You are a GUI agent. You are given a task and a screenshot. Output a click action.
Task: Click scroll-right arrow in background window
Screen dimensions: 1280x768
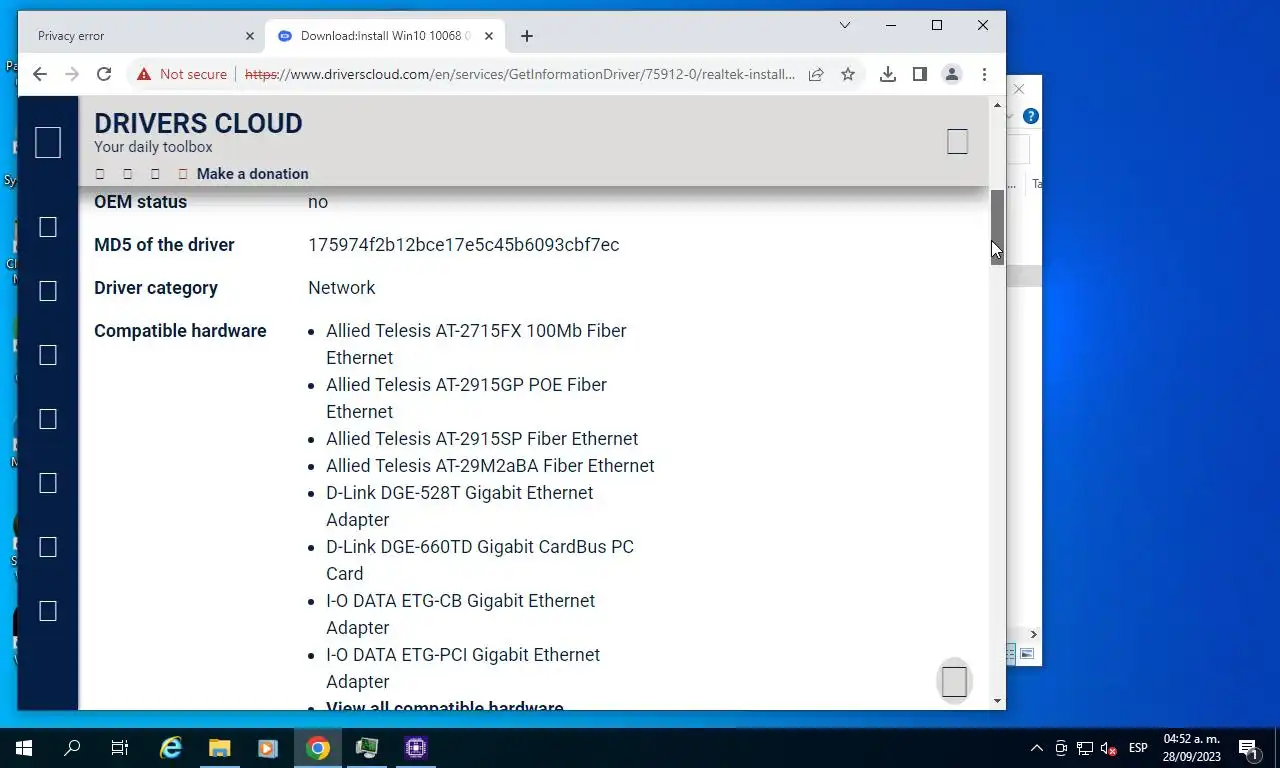tap(1033, 634)
